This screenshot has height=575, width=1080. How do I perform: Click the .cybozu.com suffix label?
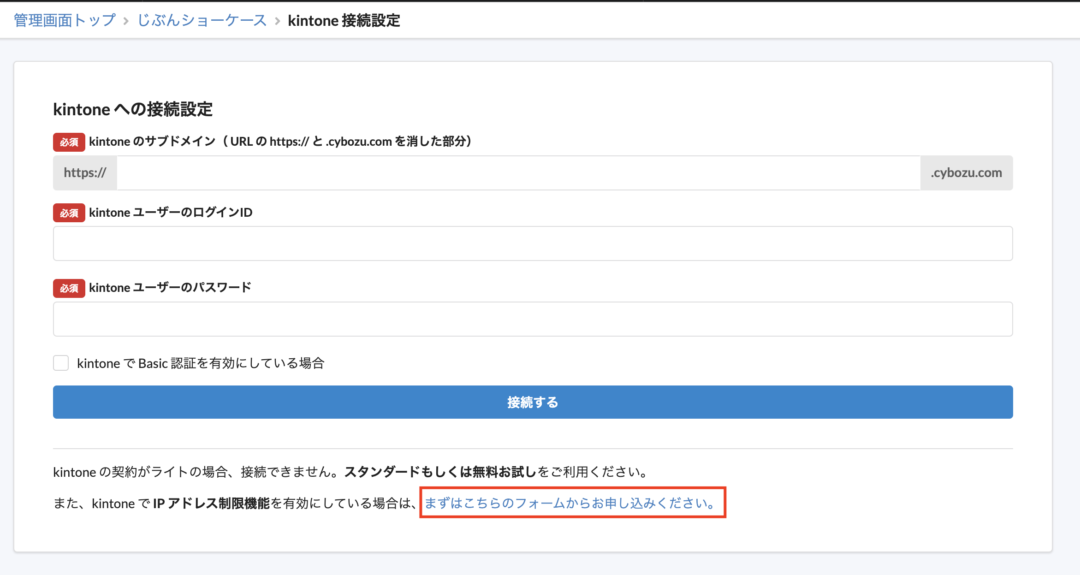(x=966, y=173)
